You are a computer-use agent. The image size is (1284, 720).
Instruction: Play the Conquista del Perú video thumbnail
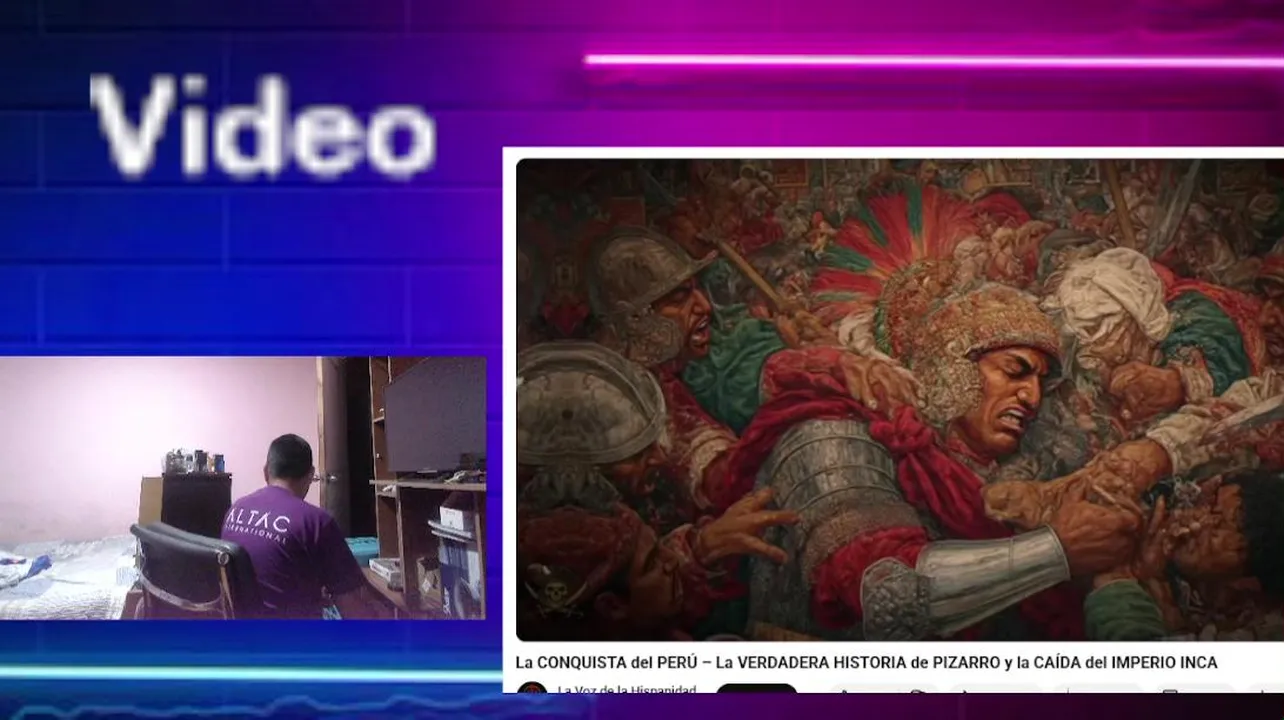pos(899,399)
